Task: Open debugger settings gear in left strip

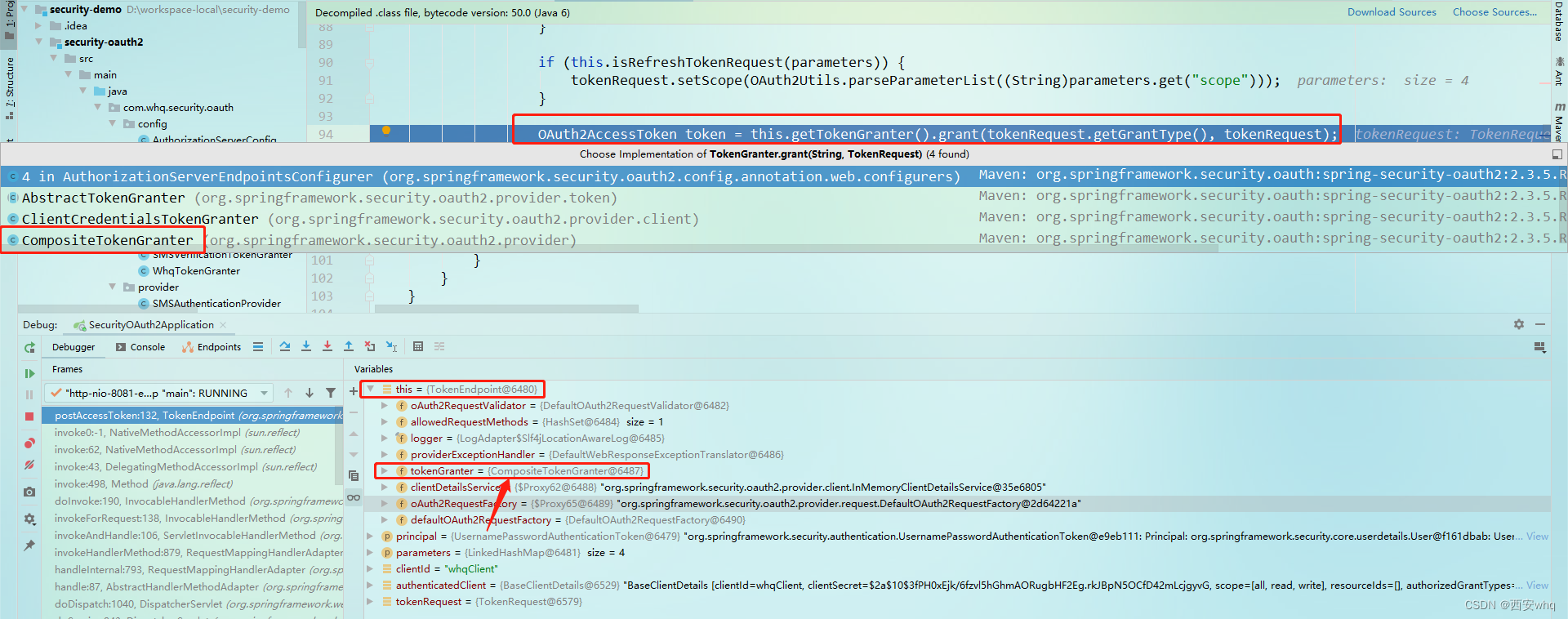Action: click(x=29, y=519)
